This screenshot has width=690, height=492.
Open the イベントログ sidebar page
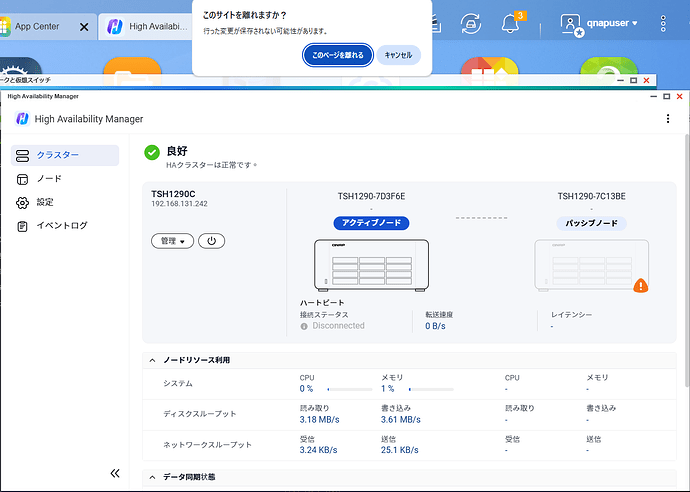(x=61, y=226)
